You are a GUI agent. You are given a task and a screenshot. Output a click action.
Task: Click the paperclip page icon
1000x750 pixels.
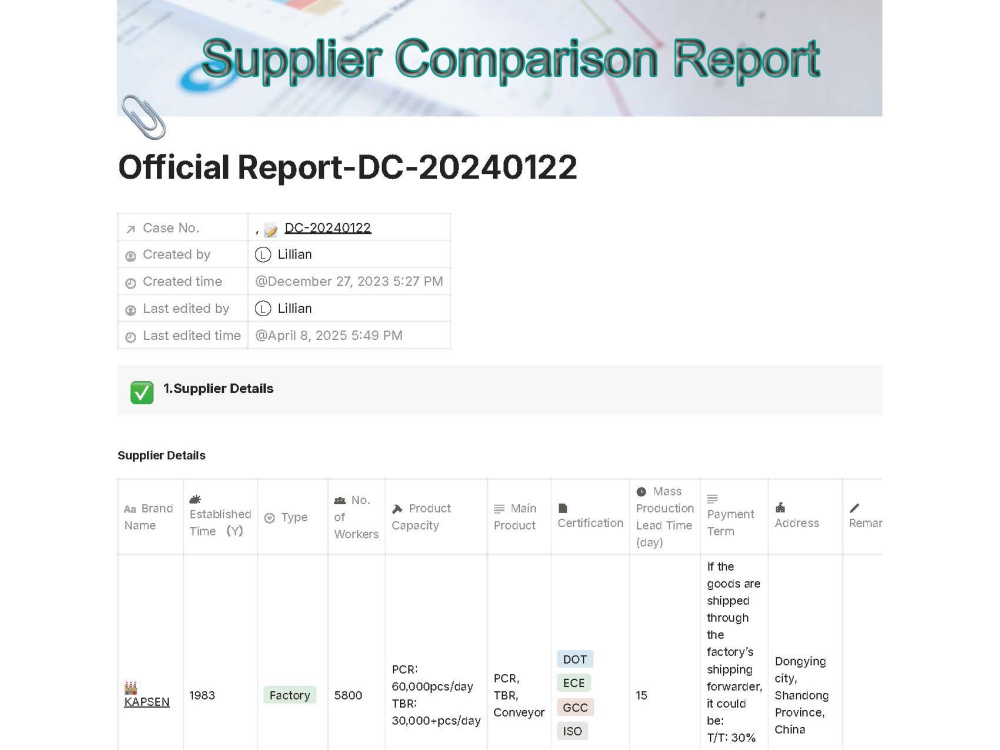[x=143, y=117]
